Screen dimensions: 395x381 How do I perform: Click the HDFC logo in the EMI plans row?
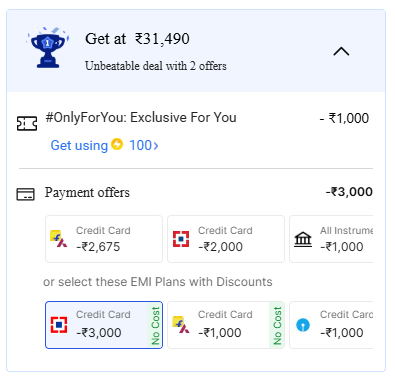coord(59,325)
